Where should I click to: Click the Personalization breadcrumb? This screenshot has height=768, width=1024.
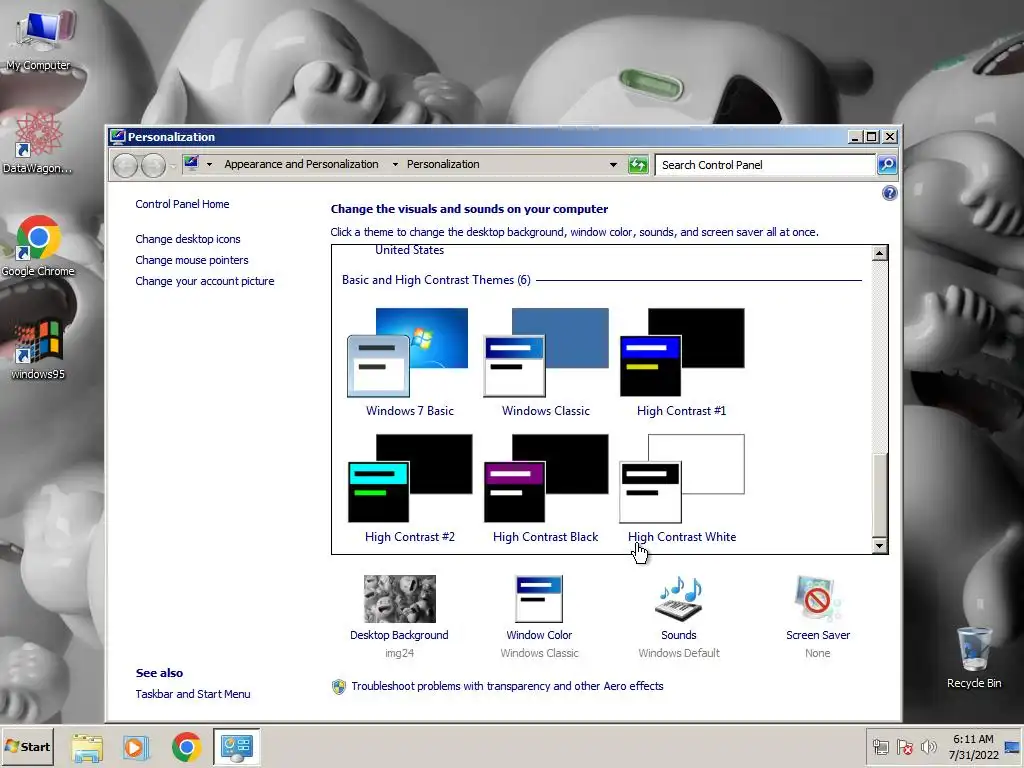pyautogui.click(x=443, y=165)
